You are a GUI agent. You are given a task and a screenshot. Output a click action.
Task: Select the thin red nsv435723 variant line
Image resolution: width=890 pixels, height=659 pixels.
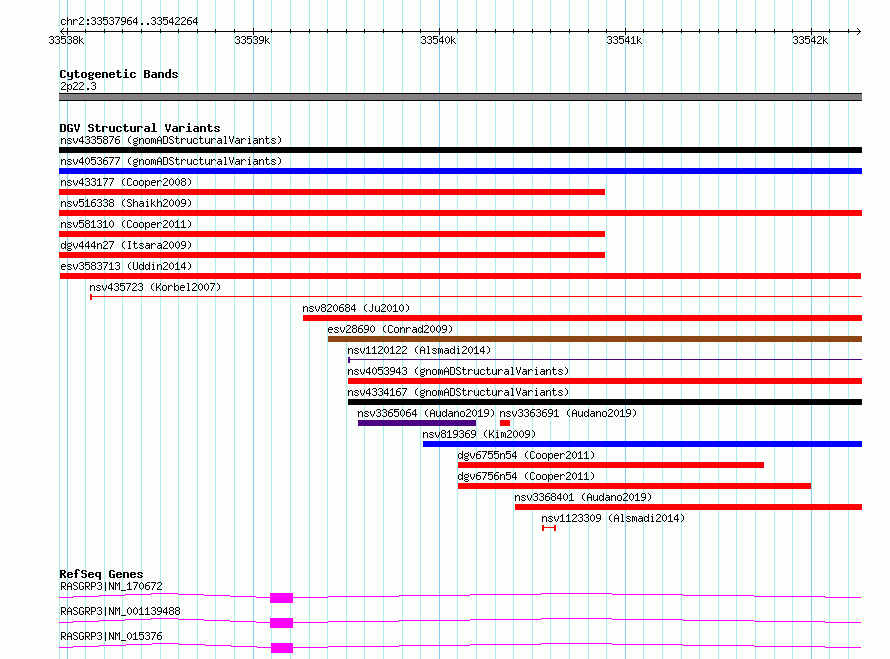(x=476, y=296)
